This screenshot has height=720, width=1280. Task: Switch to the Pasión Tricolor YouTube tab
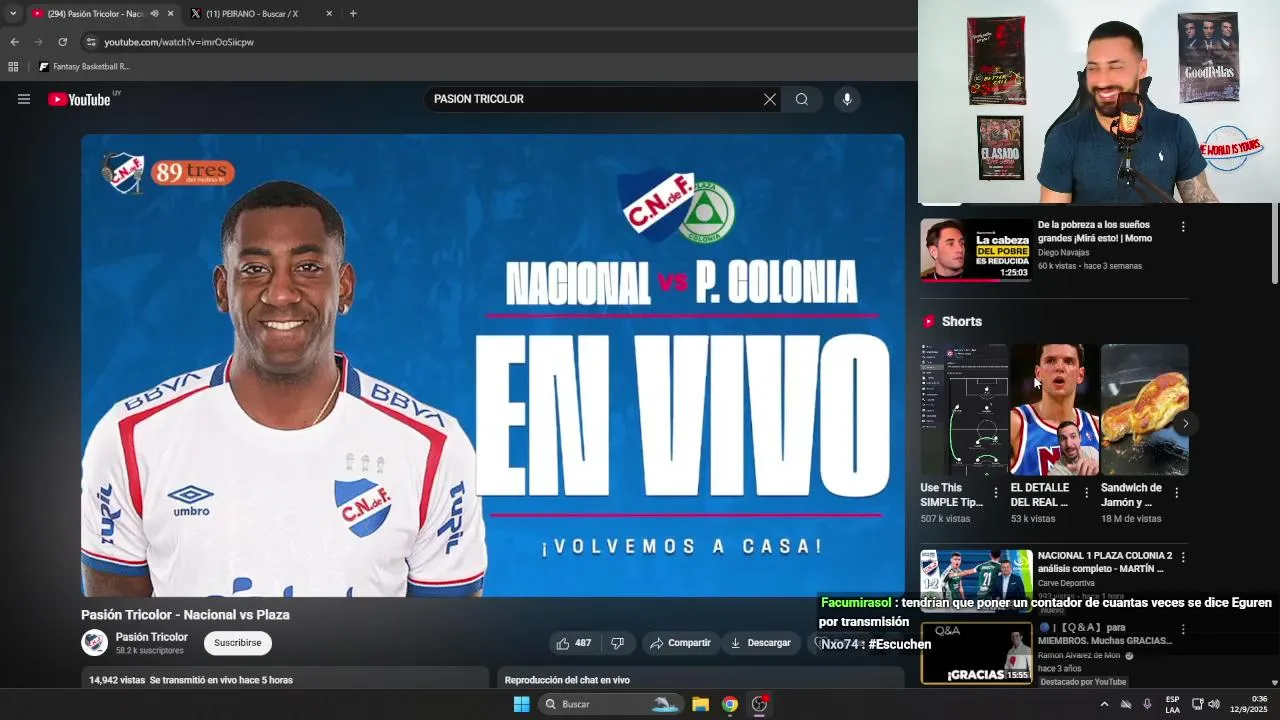click(95, 14)
